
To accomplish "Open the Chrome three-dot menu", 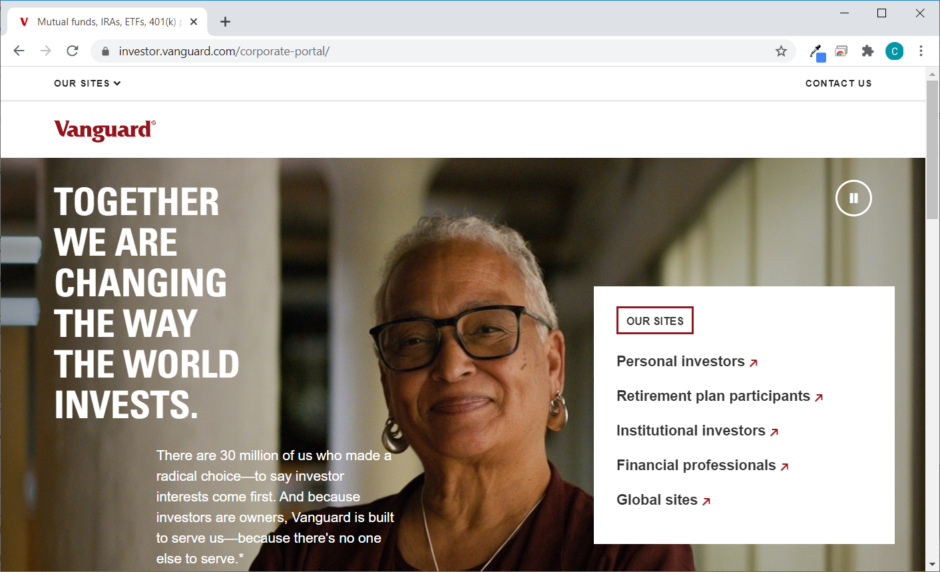I will pyautogui.click(x=921, y=51).
